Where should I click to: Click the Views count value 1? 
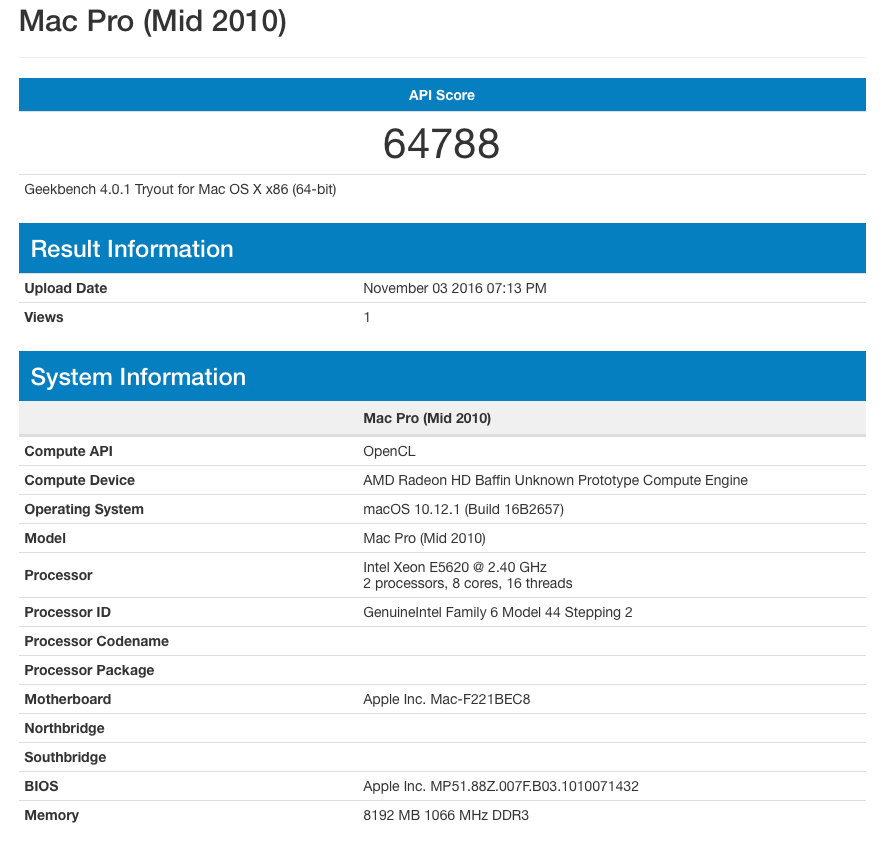pos(367,317)
